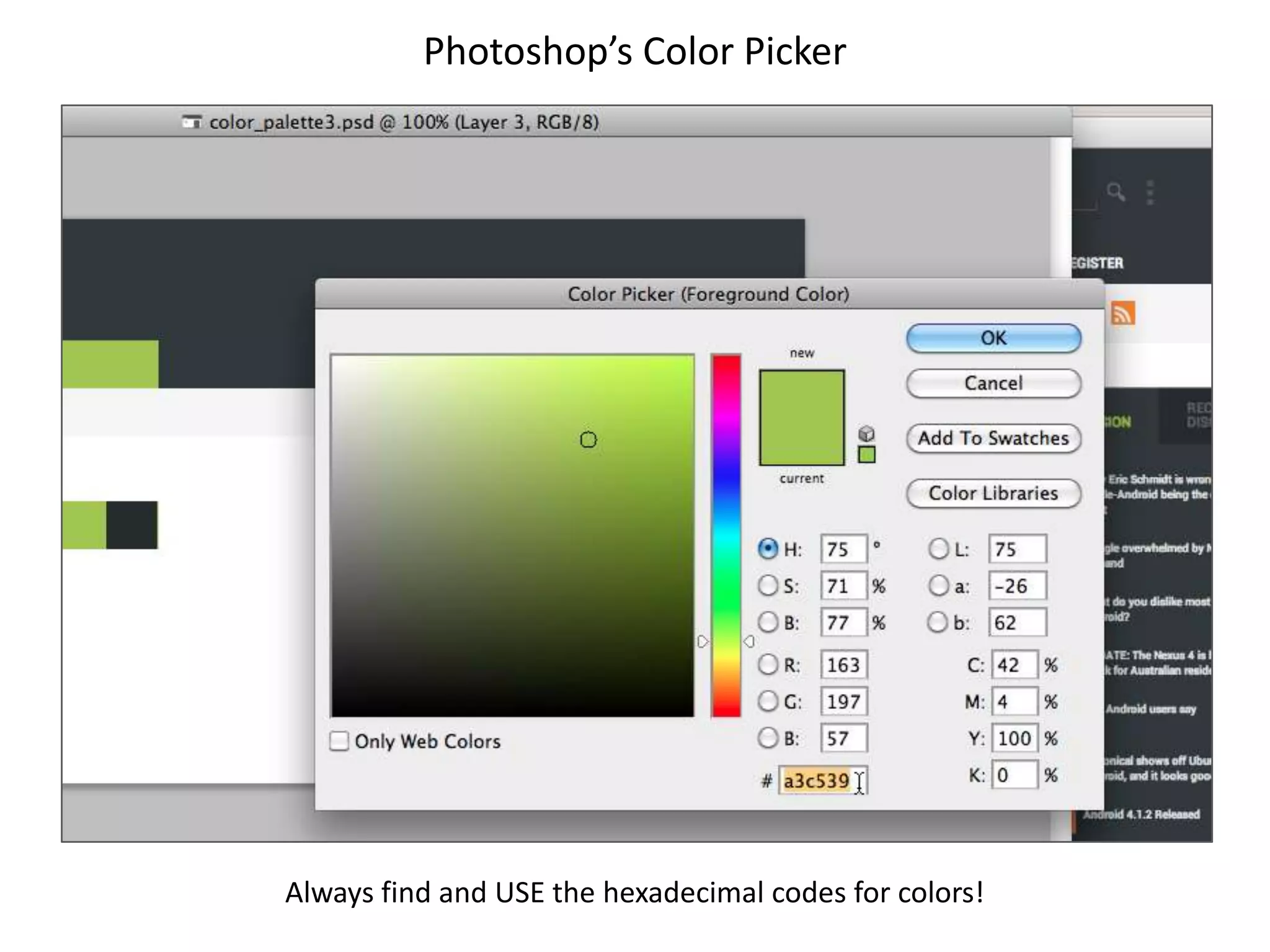Select the HSB brightness B radio button
Viewport: 1270px width, 952px height.
[768, 622]
